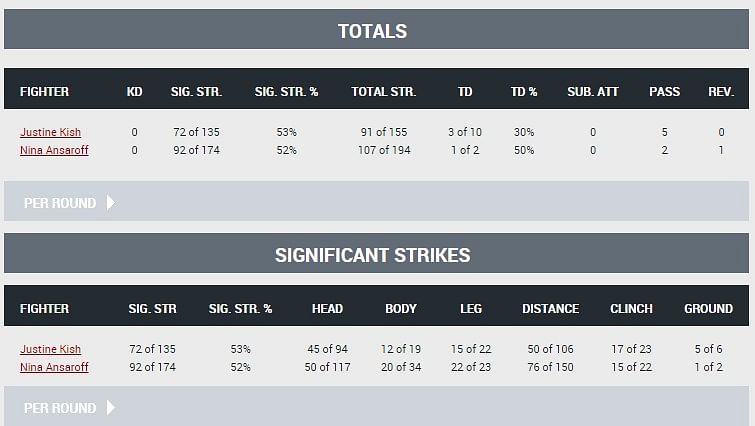The width and height of the screenshot is (755, 426).
Task: Click the arrow icon beside Per Round under Significant Strikes
Action: coord(110,408)
